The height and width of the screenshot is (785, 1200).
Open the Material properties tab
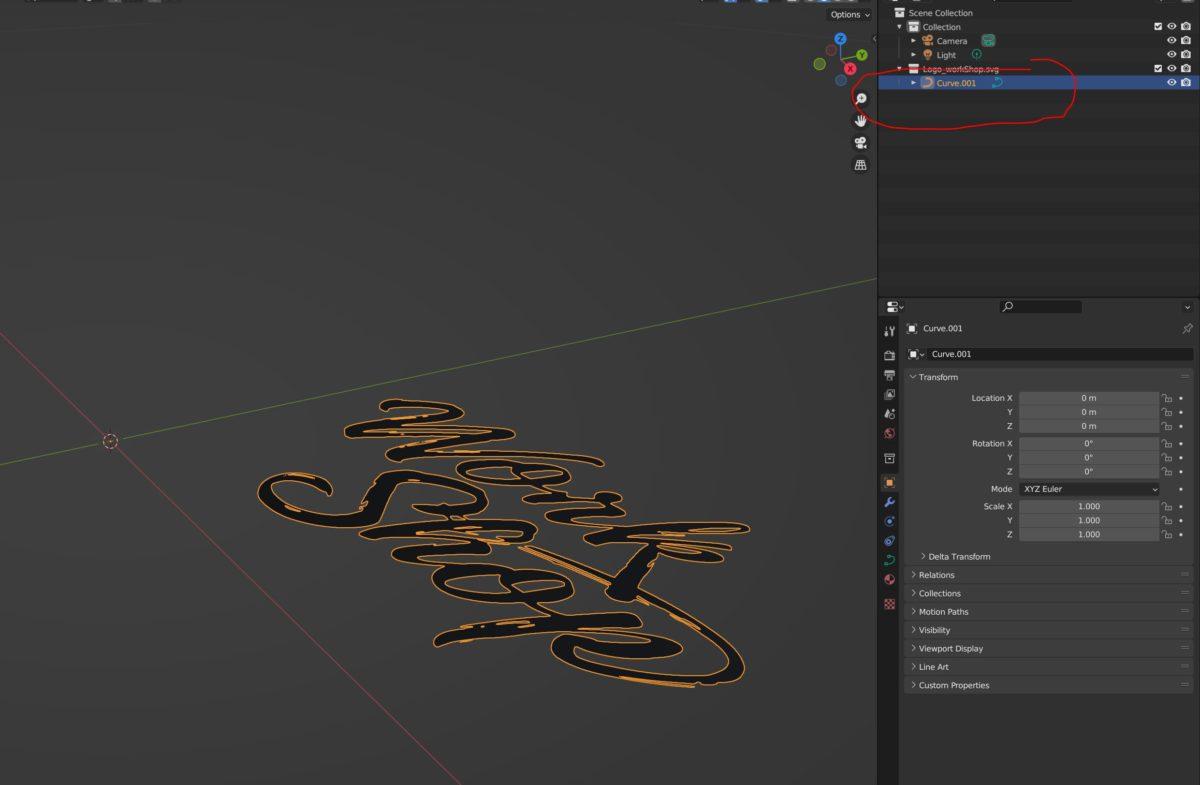889,580
